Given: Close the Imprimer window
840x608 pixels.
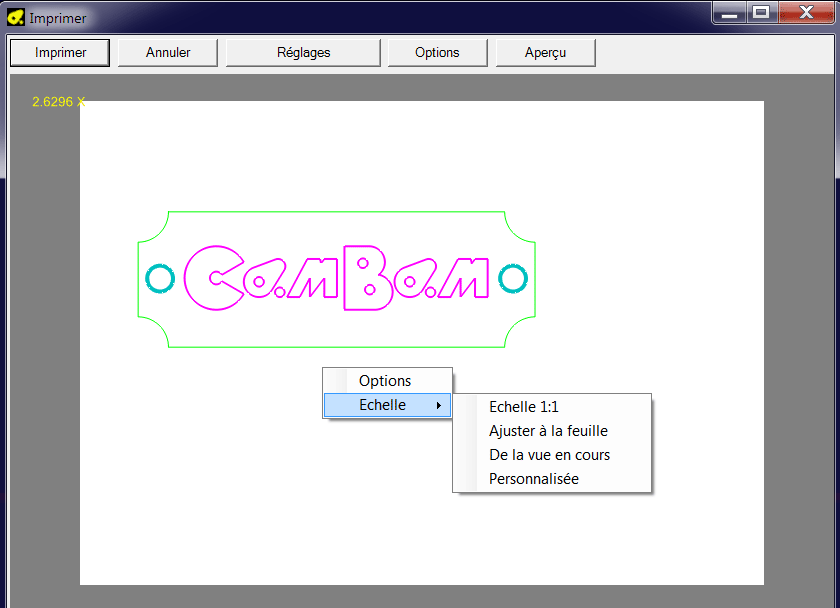Looking at the screenshot, I should [x=806, y=13].
